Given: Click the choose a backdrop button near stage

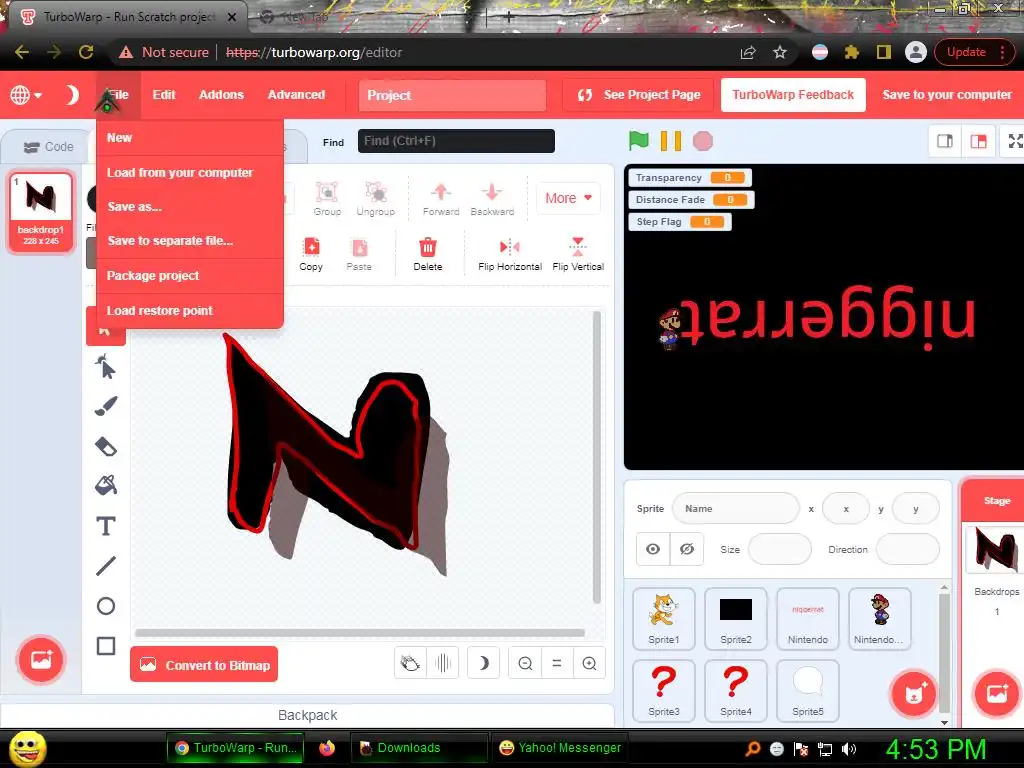Looking at the screenshot, I should [x=997, y=694].
